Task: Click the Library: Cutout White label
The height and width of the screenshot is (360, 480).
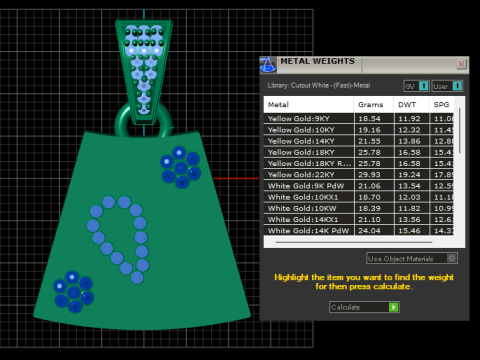Action: click(319, 86)
